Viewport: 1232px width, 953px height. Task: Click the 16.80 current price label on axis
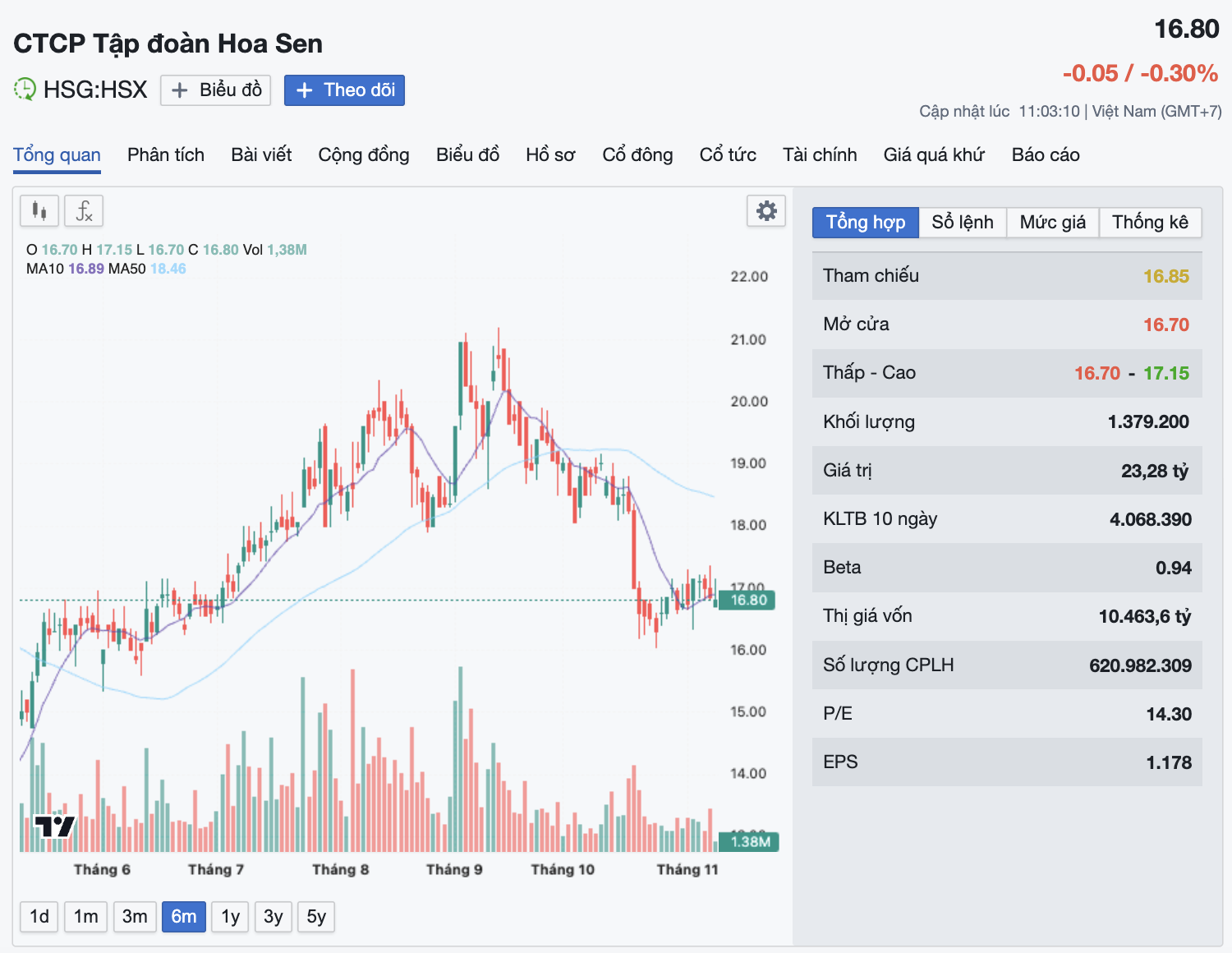tap(747, 600)
